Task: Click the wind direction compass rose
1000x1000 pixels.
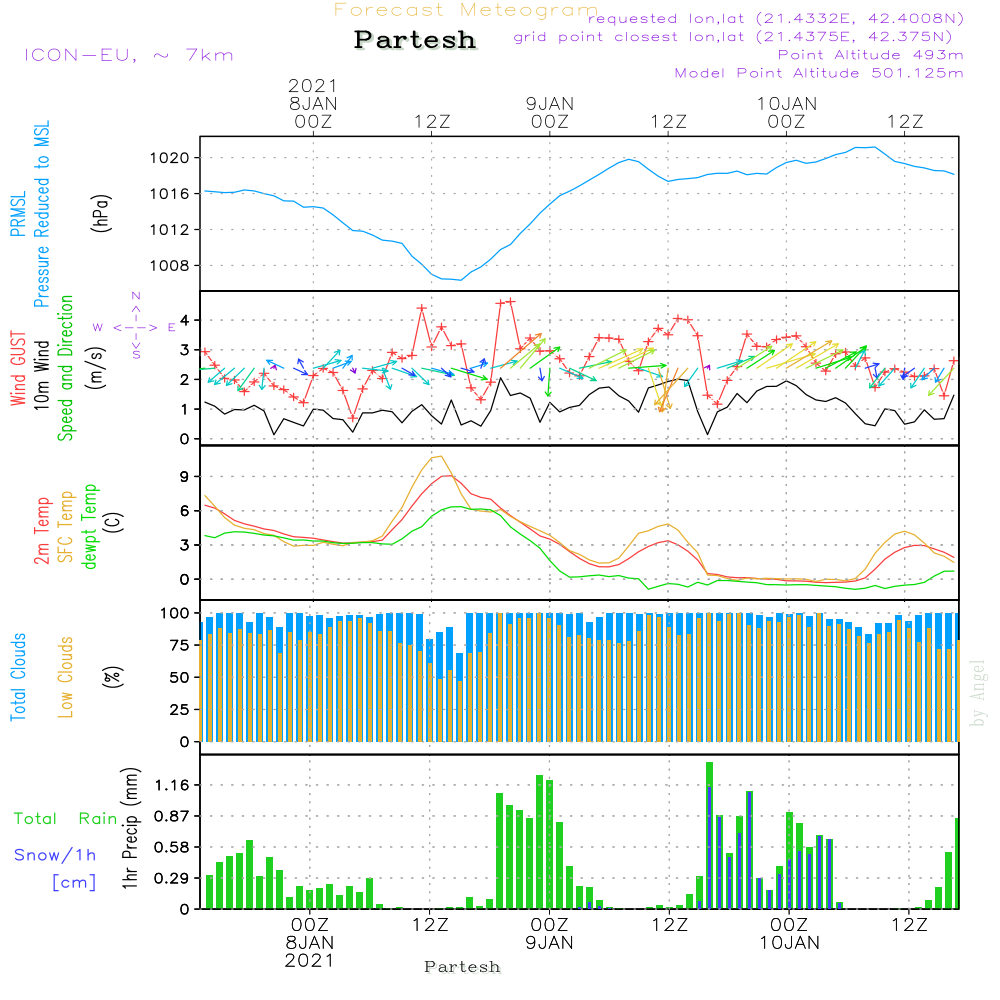Action: (x=135, y=326)
